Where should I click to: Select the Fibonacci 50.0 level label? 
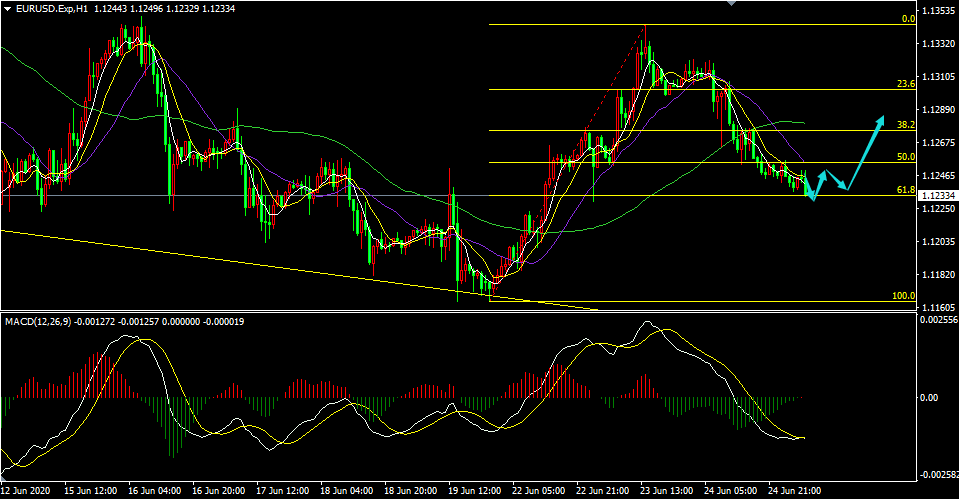pos(906,157)
